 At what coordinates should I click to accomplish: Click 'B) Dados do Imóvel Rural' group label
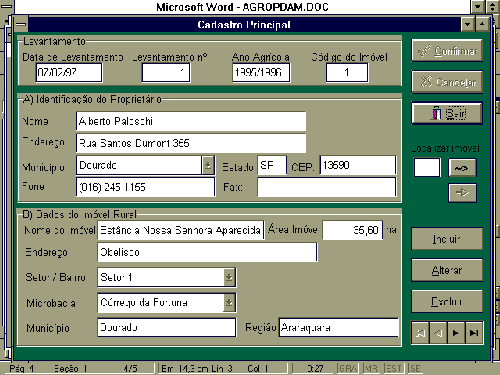pyautogui.click(x=80, y=214)
